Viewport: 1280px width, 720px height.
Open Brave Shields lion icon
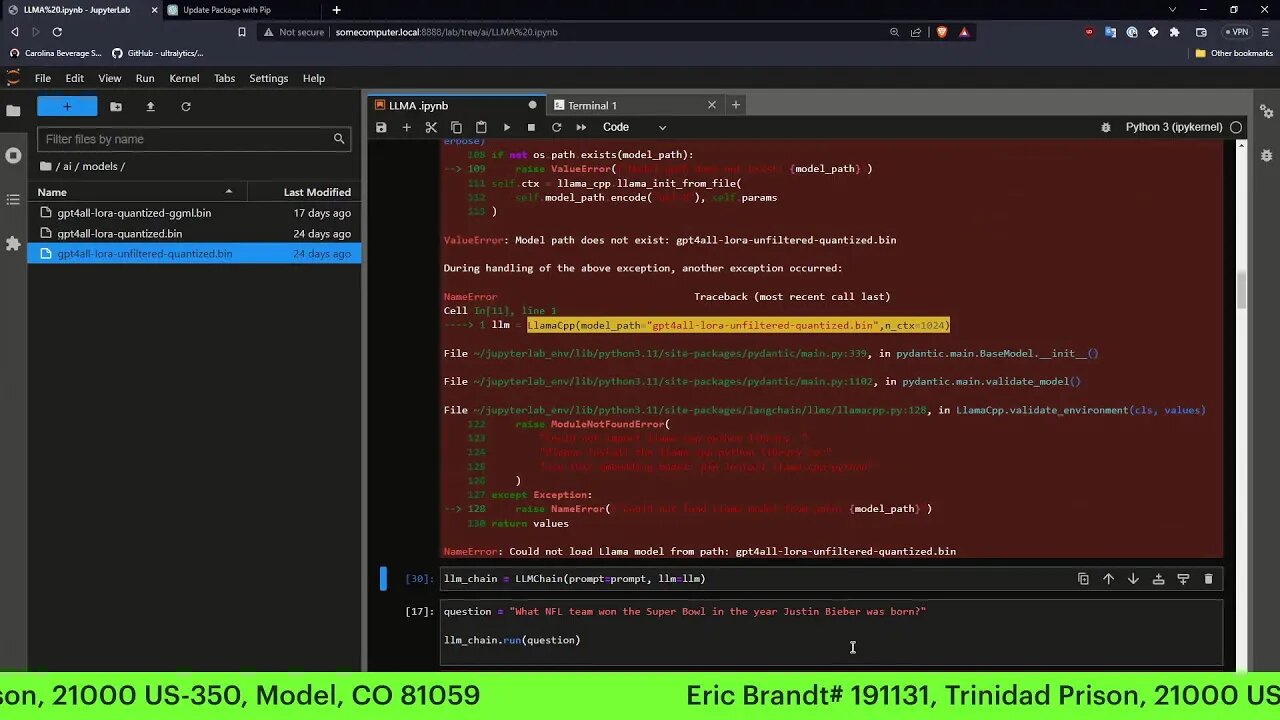coord(941,32)
